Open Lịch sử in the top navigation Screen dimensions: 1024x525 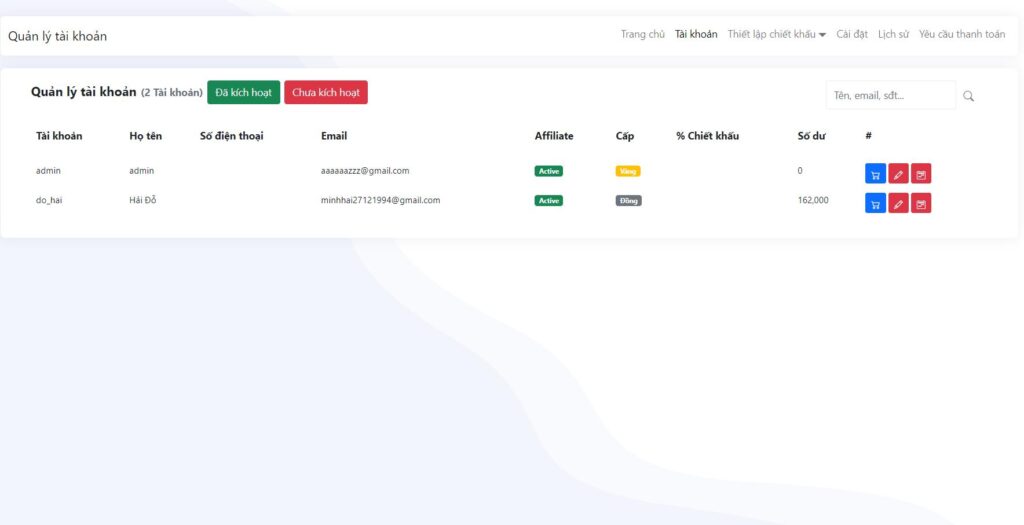click(x=893, y=34)
